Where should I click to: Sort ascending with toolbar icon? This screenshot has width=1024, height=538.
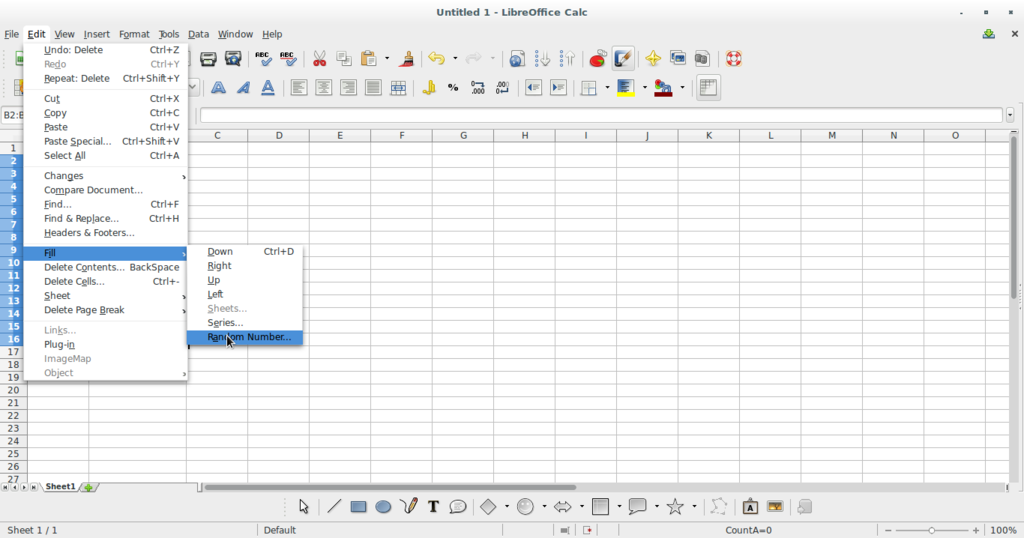coord(542,59)
